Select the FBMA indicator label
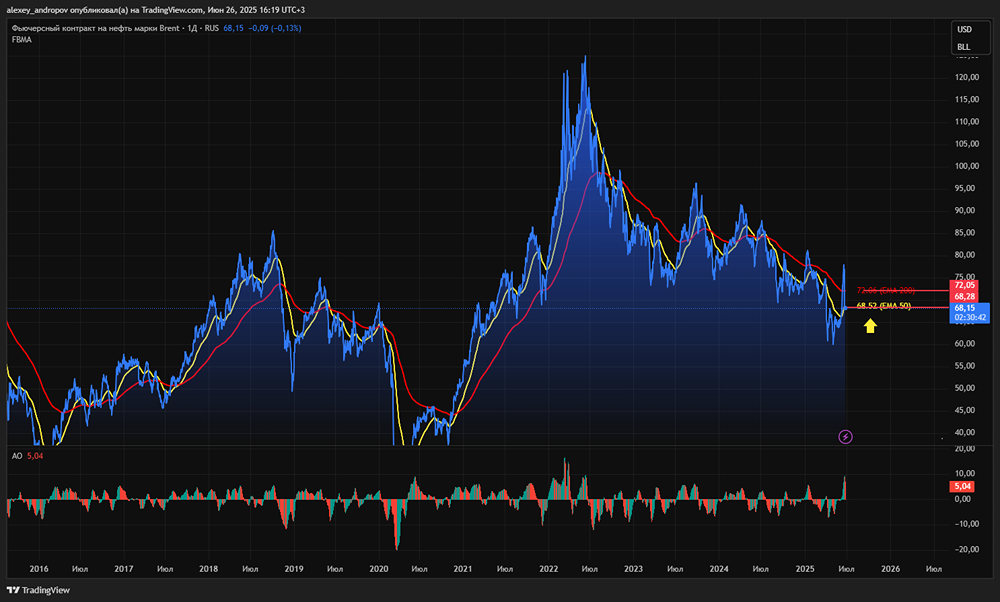This screenshot has width=1000, height=602. (22, 40)
